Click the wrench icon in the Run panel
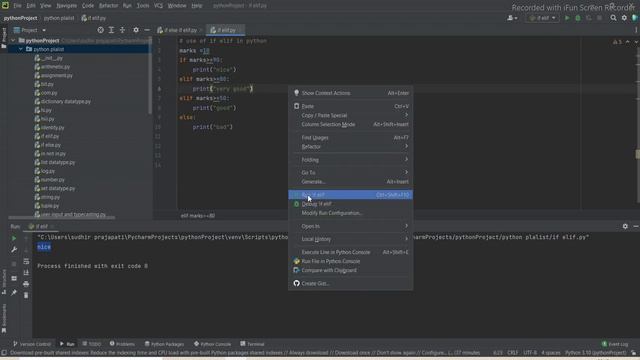This screenshot has height=360, width=640. coord(14,249)
